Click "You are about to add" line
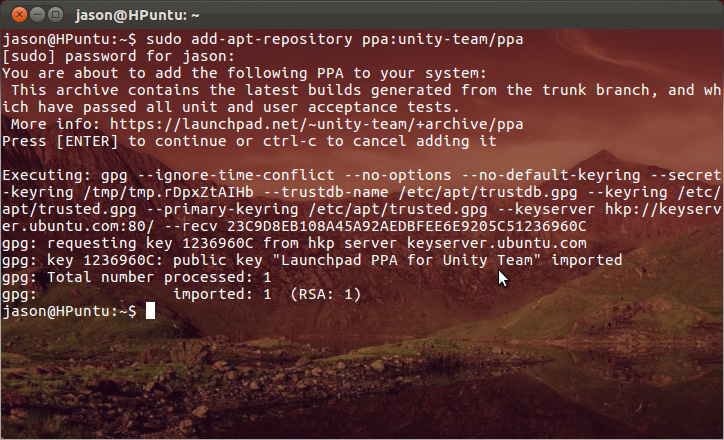 point(245,73)
